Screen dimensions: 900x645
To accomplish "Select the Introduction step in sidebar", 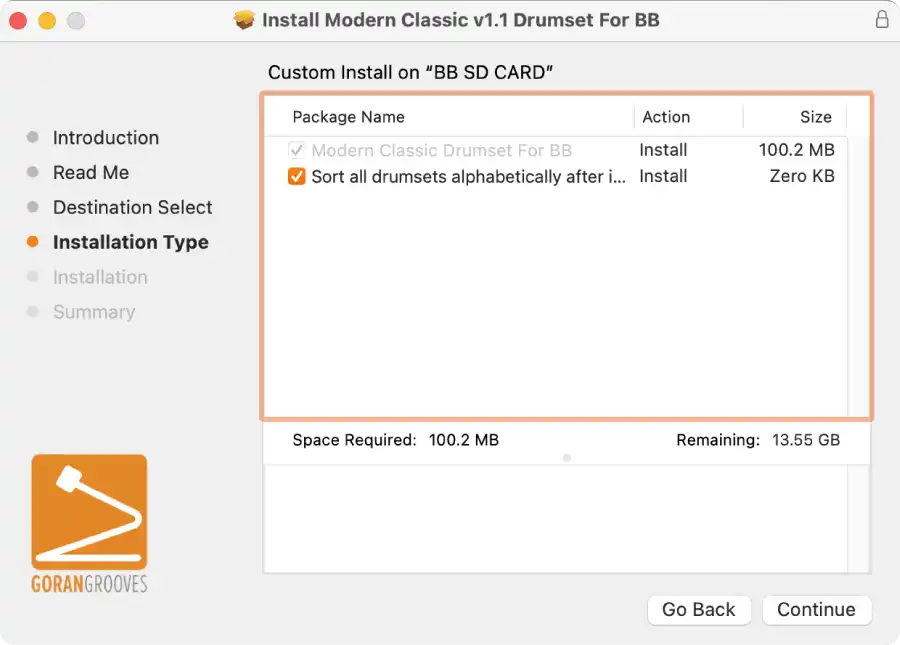I will coord(106,138).
